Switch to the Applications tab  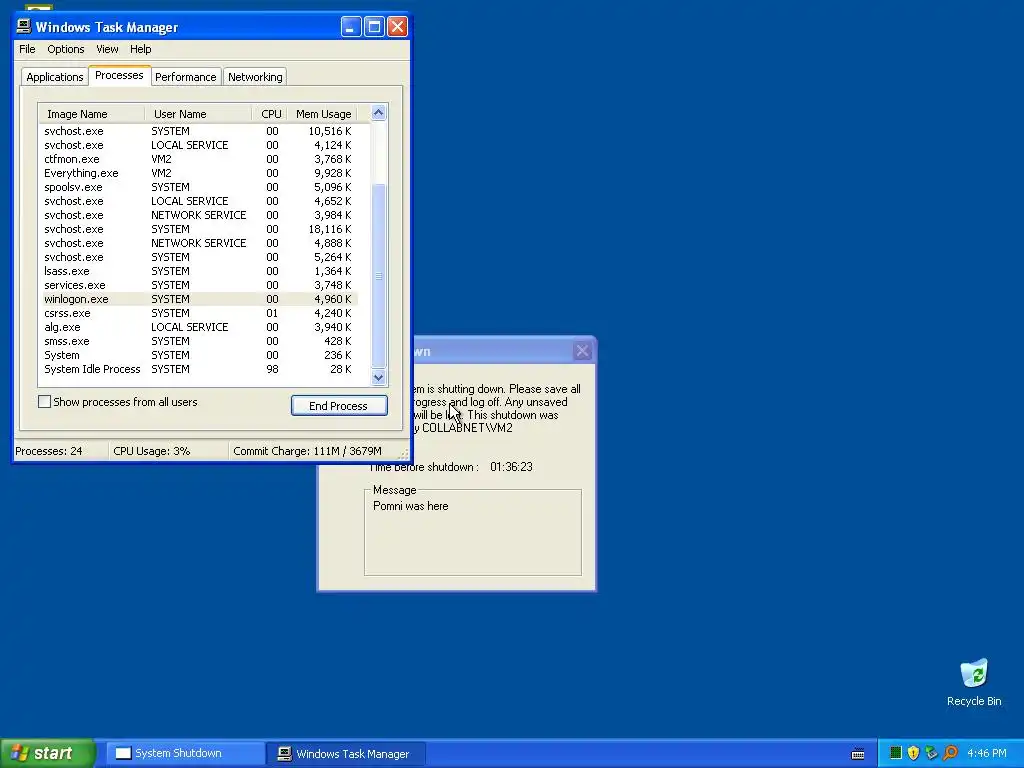click(55, 77)
